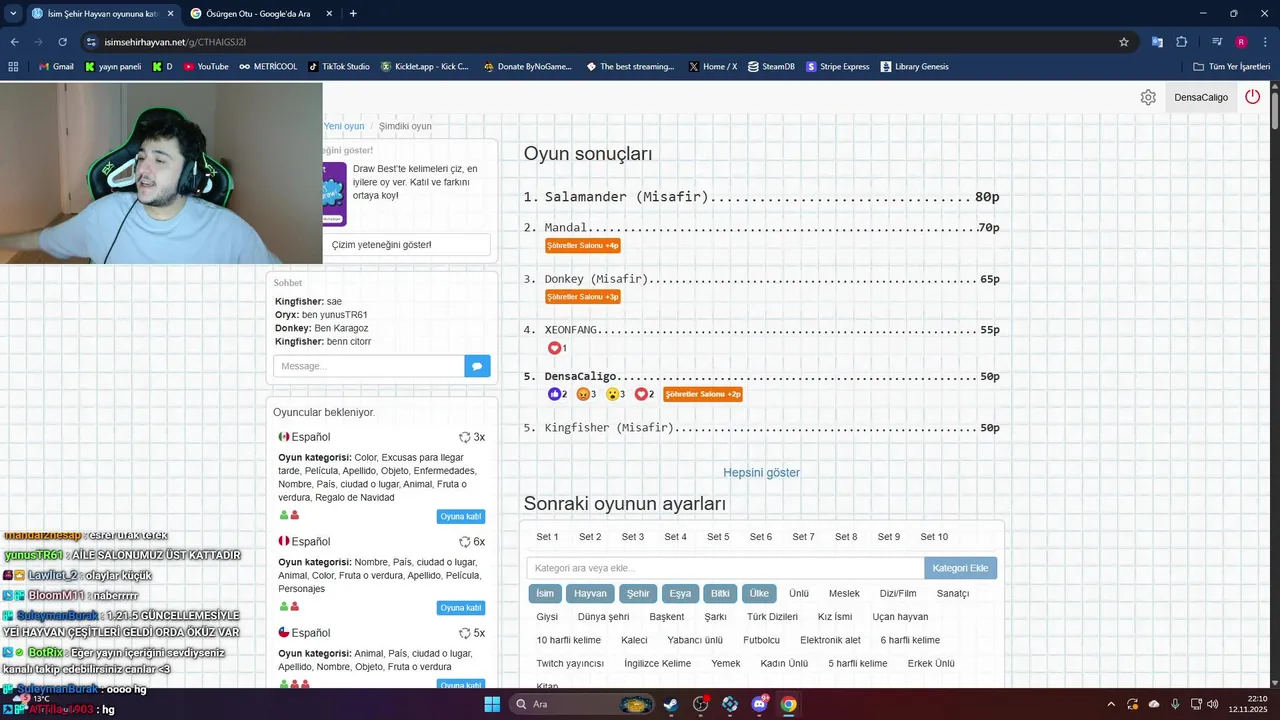Viewport: 1280px width, 720px height.
Task: Open the settings gear icon
Action: pyautogui.click(x=1148, y=97)
